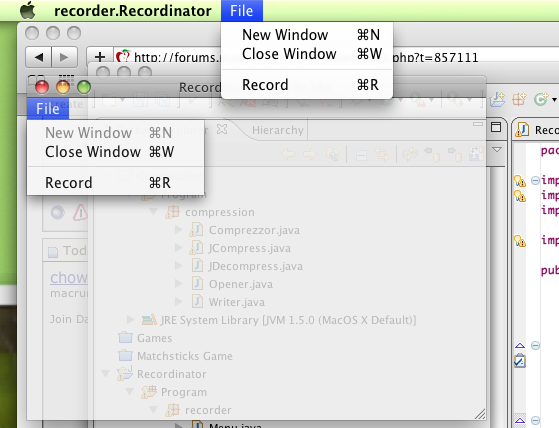Viewport: 559px width, 428px height.
Task: Click the Eclipse New Java Project icon
Action: (x=497, y=99)
